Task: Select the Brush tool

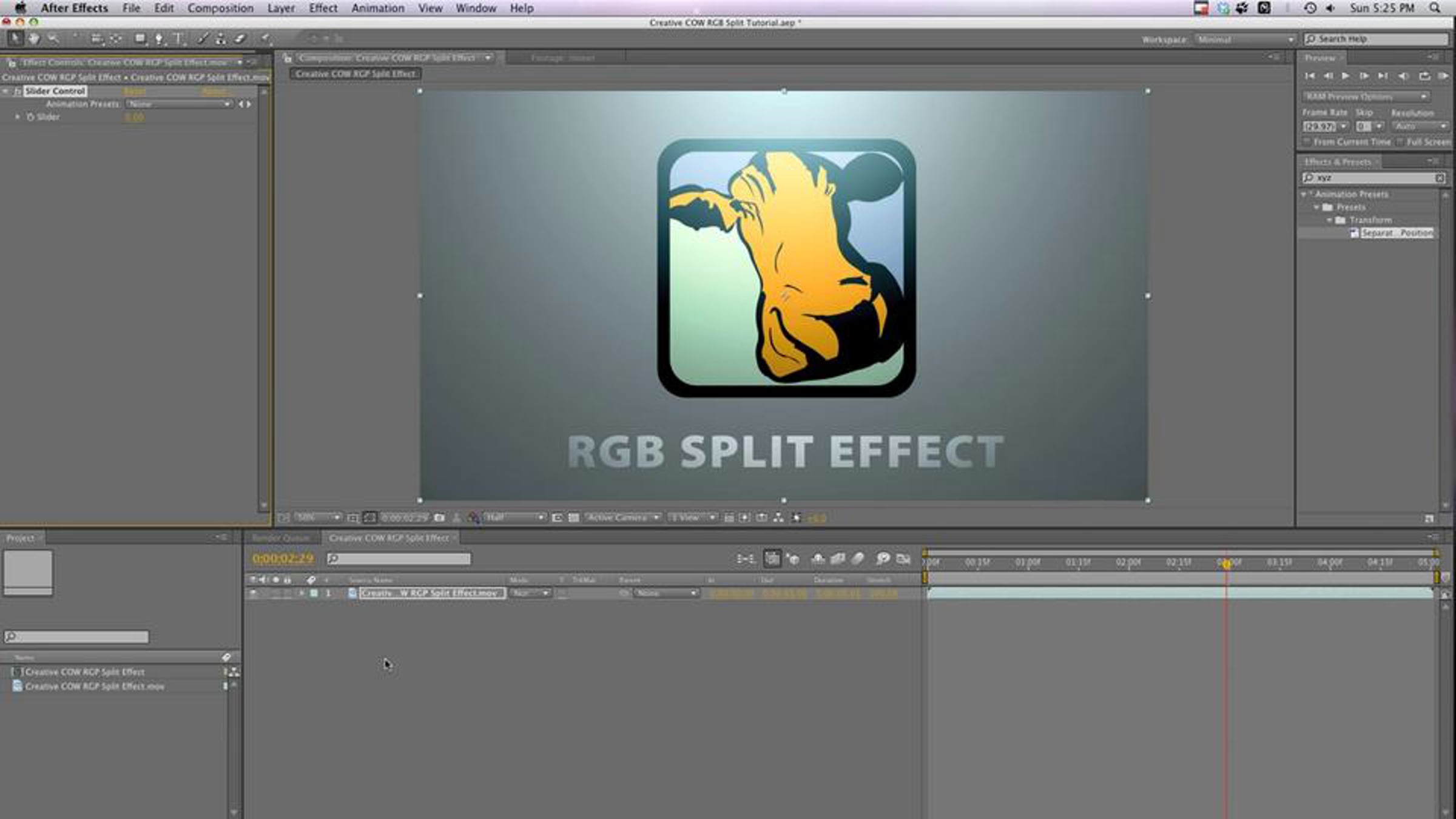Action: (203, 39)
